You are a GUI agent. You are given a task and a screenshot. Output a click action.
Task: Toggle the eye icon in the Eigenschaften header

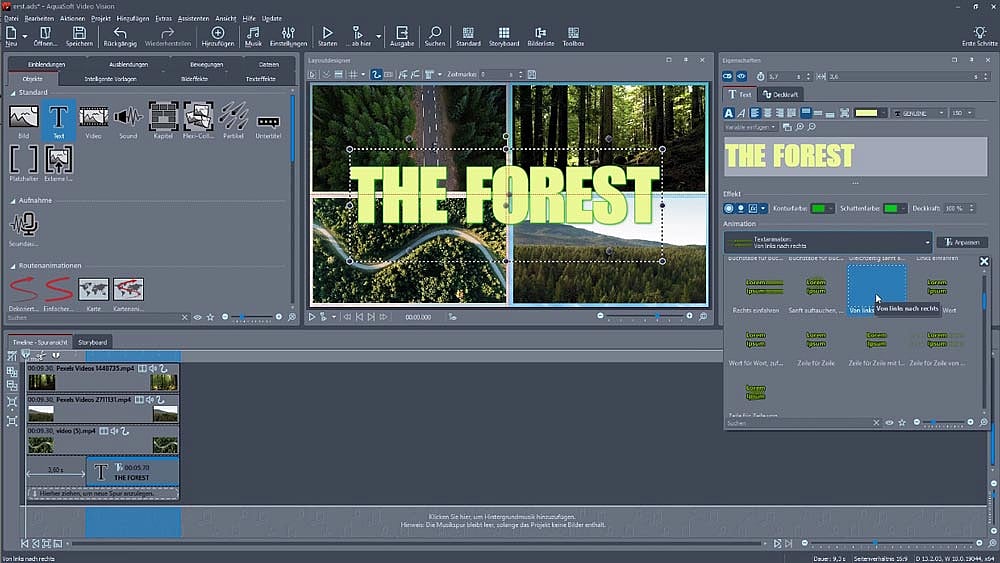tap(741, 76)
